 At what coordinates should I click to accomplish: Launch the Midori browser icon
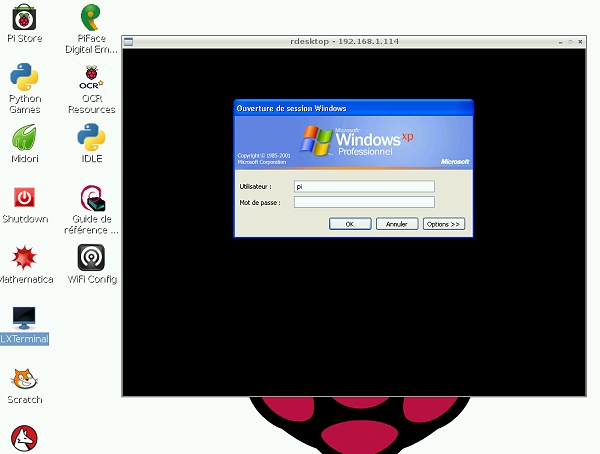point(24,137)
